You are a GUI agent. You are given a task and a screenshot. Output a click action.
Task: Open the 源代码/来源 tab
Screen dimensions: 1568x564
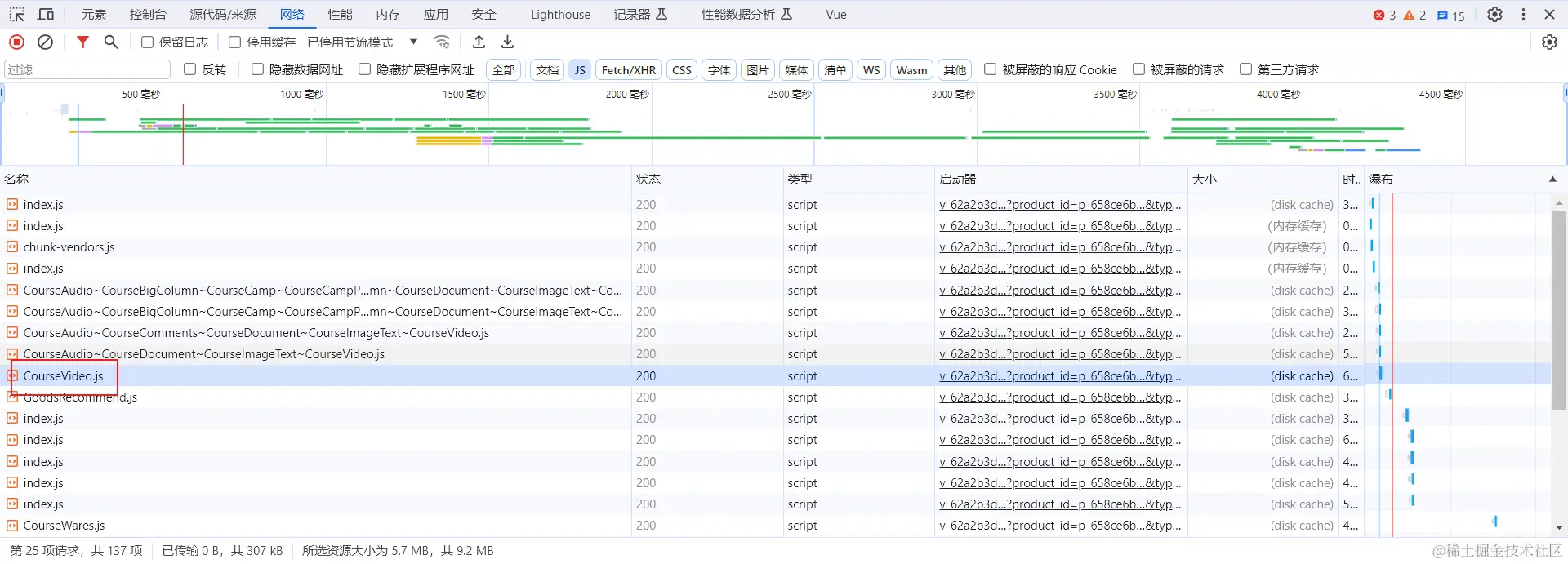(x=223, y=15)
